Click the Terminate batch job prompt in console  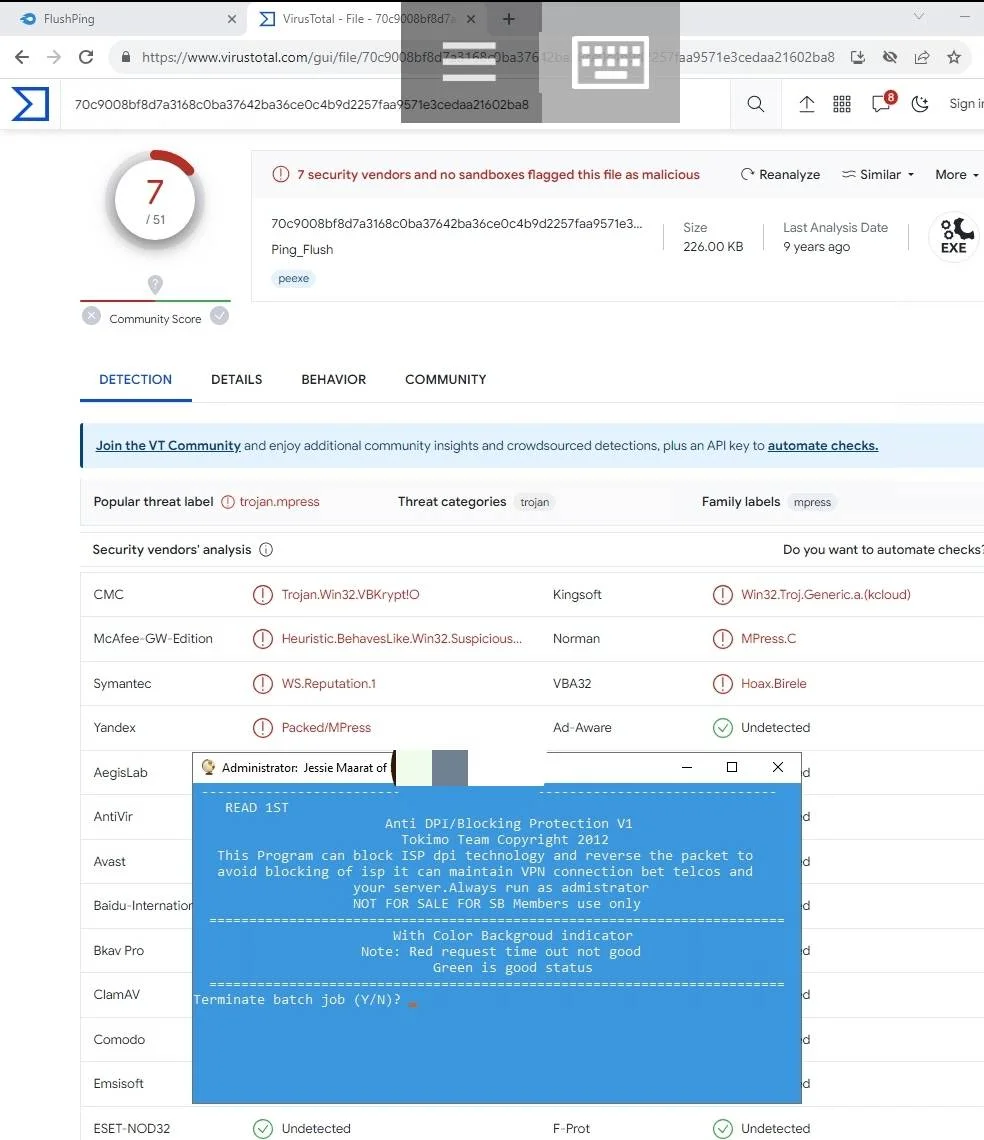point(297,1000)
